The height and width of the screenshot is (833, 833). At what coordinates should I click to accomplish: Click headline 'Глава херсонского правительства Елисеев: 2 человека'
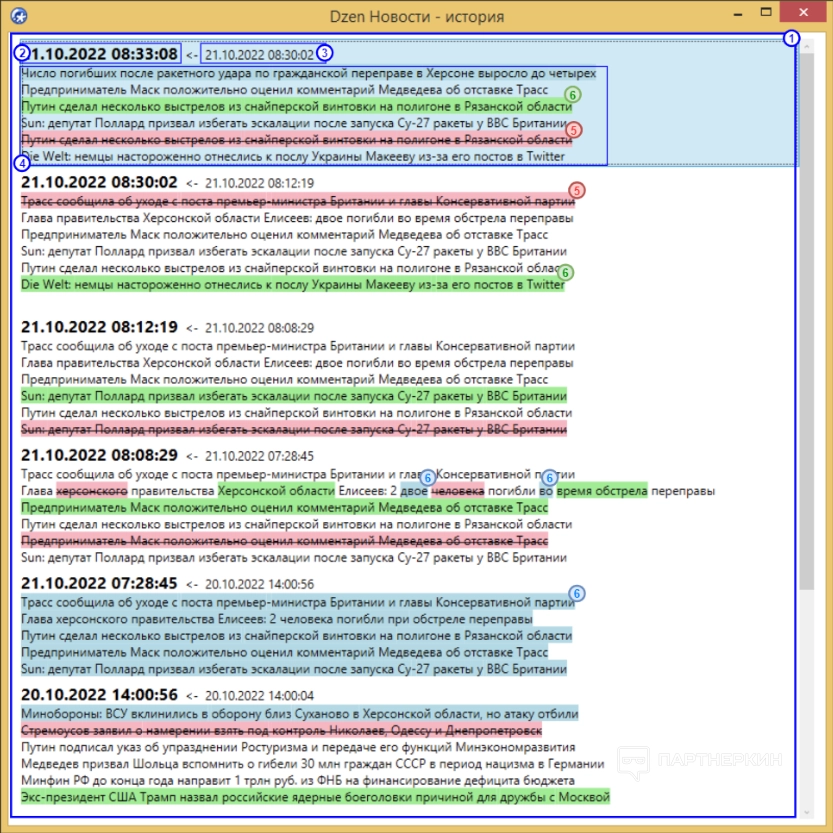[276, 619]
